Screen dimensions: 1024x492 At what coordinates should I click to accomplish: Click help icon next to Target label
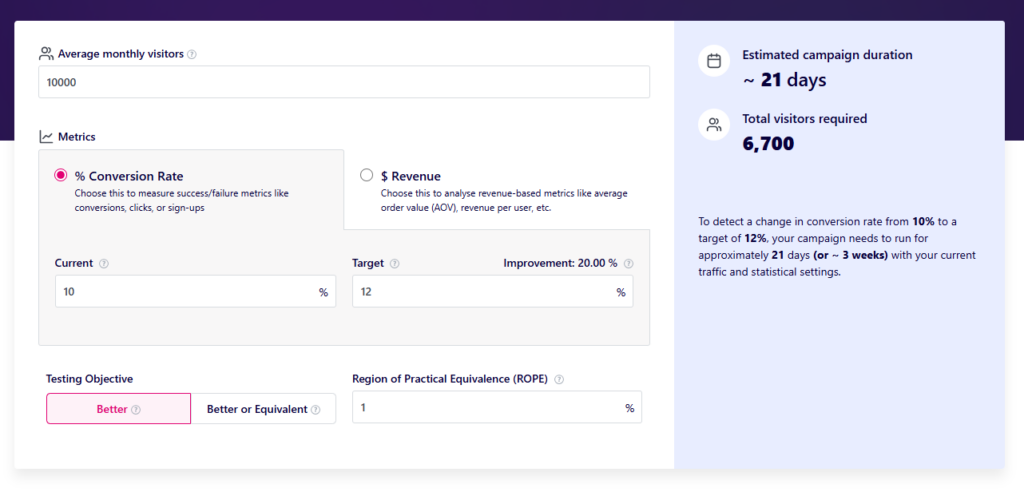[x=394, y=264]
